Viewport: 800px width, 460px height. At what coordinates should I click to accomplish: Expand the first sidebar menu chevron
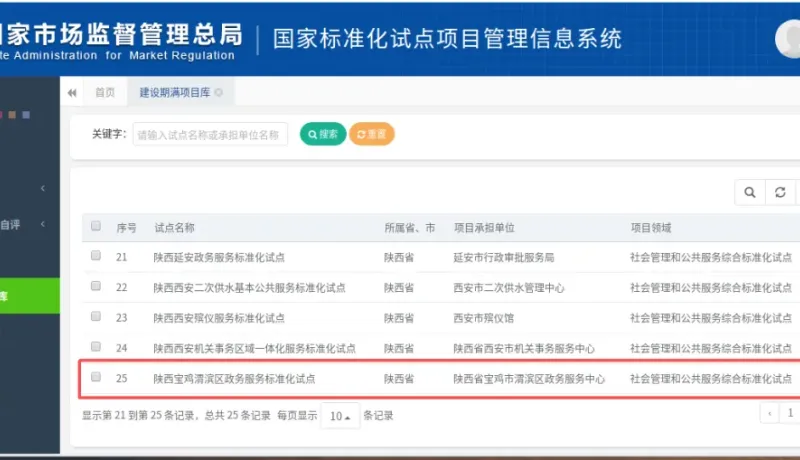point(42,188)
